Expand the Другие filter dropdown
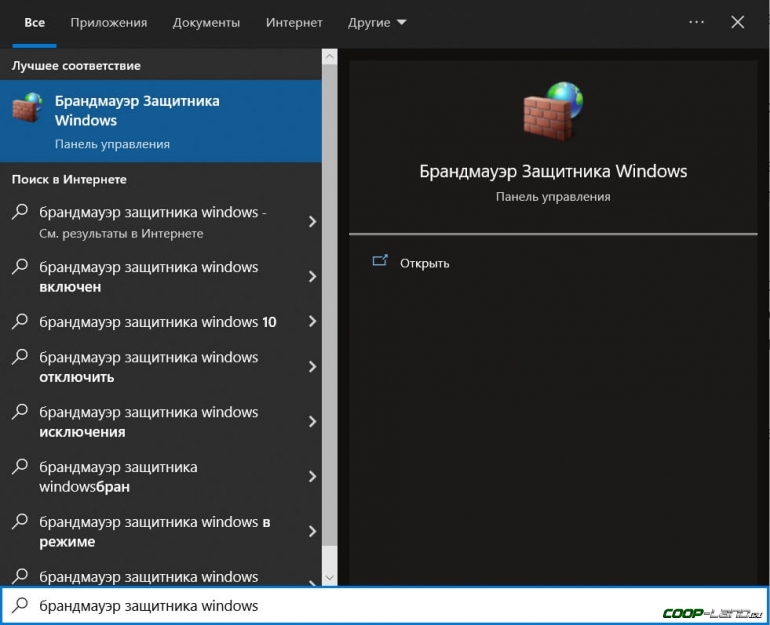 tap(377, 22)
